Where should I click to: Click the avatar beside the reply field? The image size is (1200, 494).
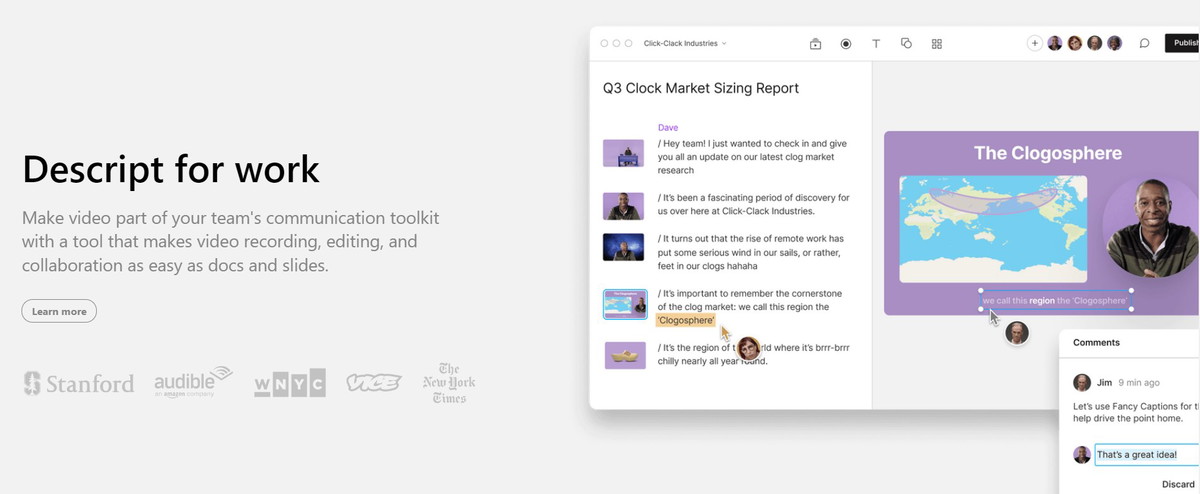click(x=1082, y=454)
